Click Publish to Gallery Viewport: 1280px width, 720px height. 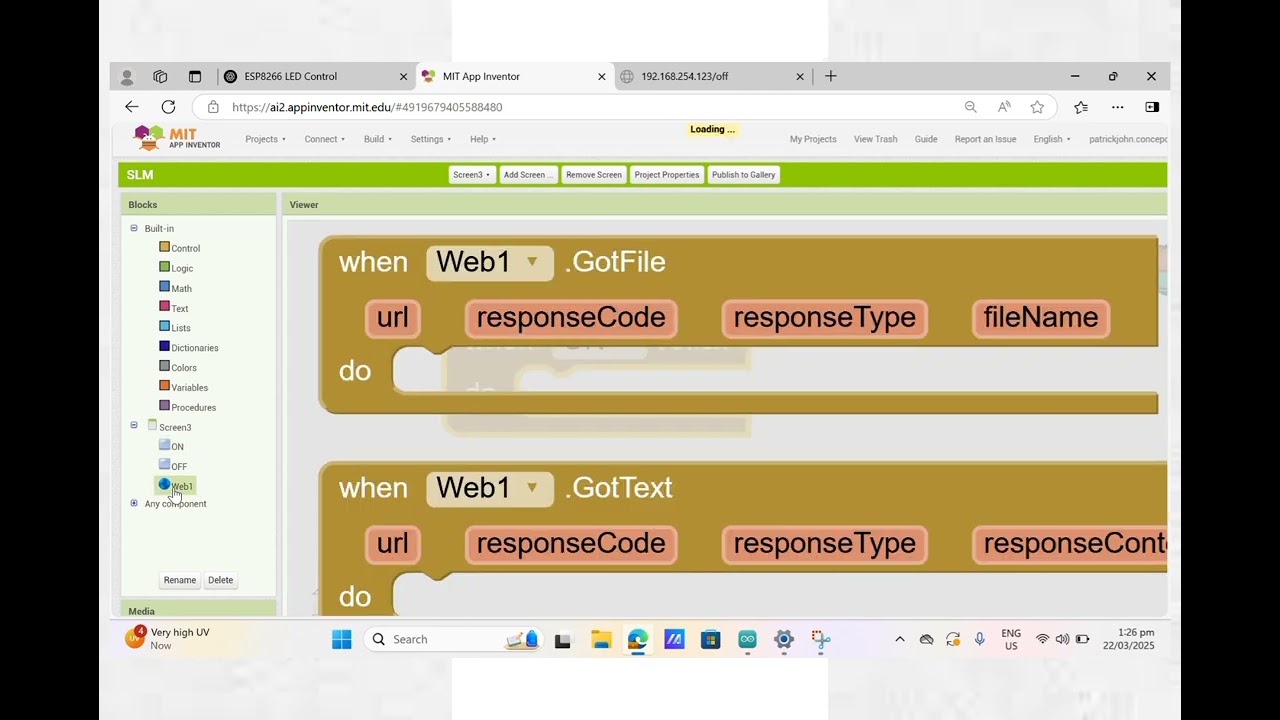coord(744,175)
